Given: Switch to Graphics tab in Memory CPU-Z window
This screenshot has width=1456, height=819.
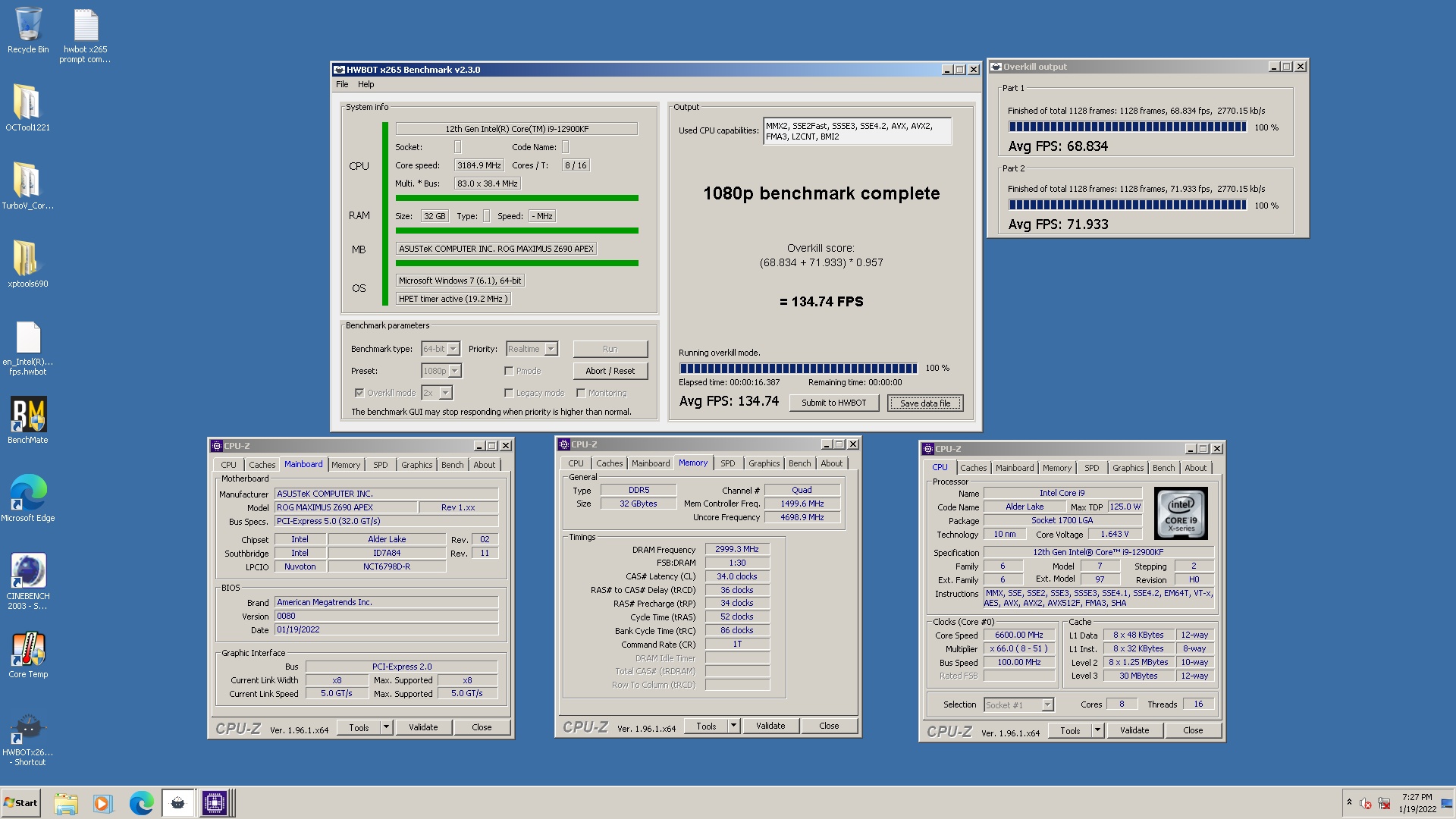Looking at the screenshot, I should click(764, 463).
